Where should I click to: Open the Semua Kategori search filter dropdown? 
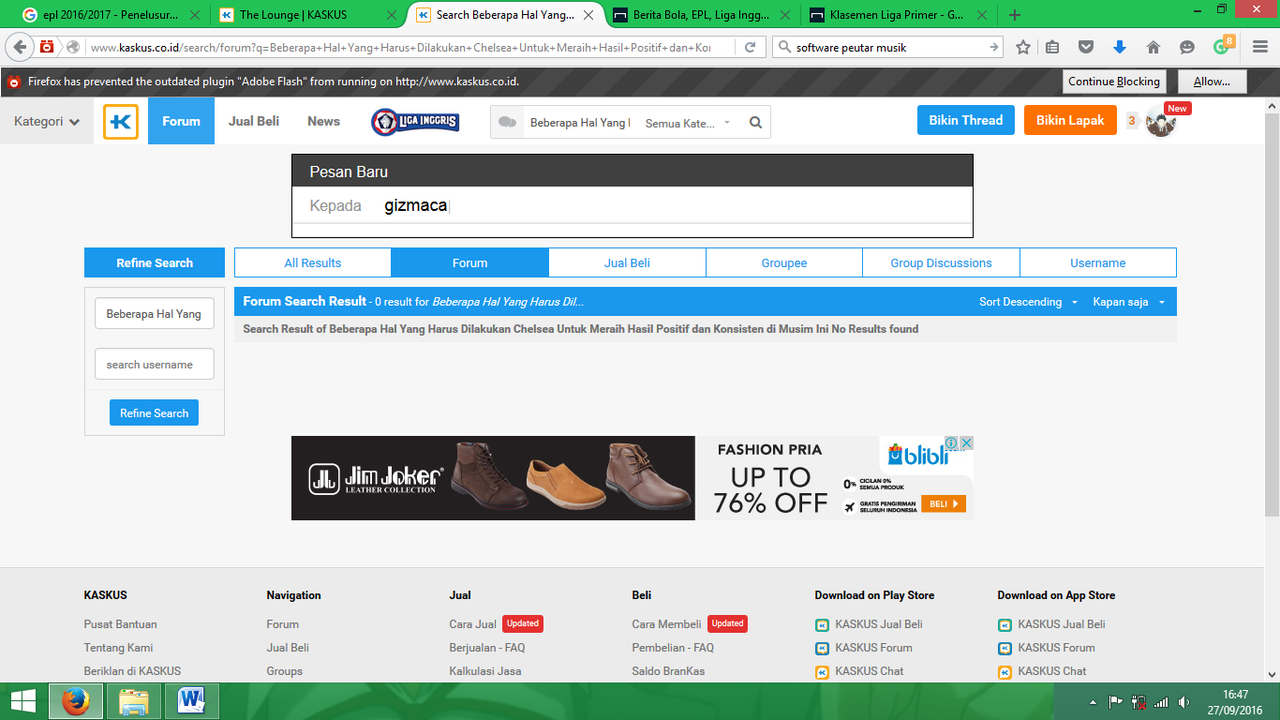688,123
